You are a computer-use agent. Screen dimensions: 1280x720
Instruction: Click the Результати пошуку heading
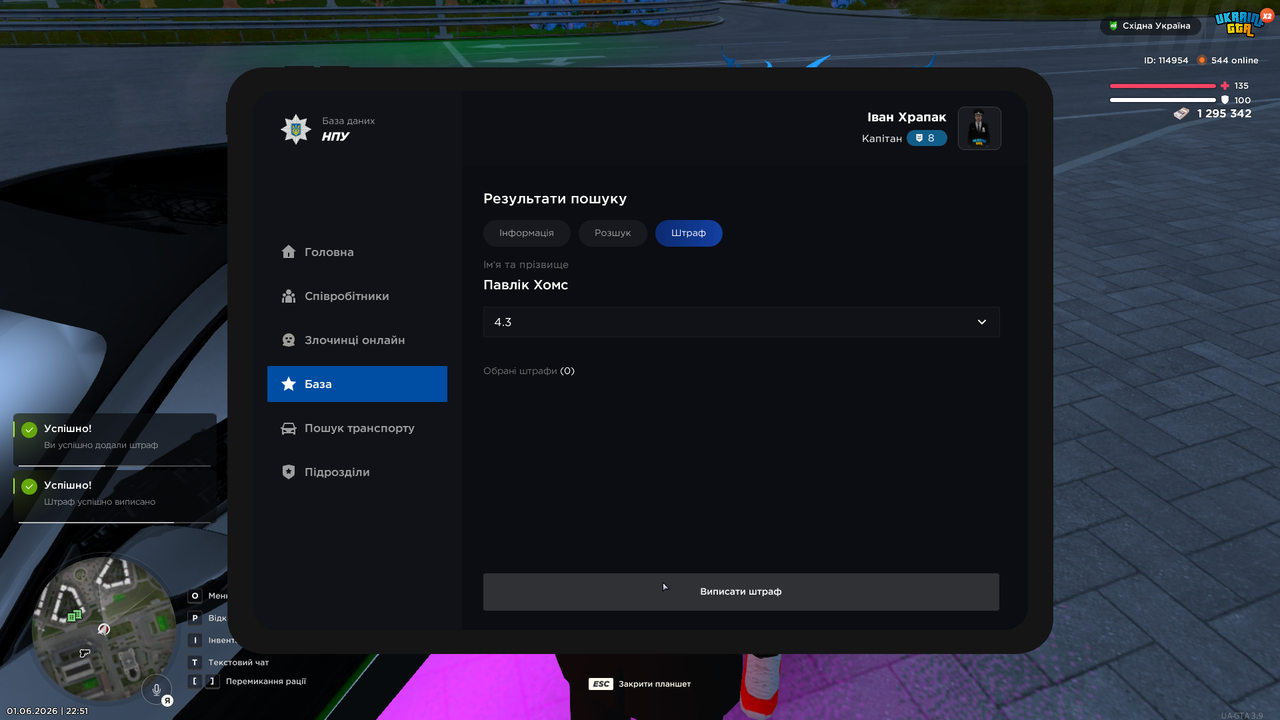tap(555, 199)
